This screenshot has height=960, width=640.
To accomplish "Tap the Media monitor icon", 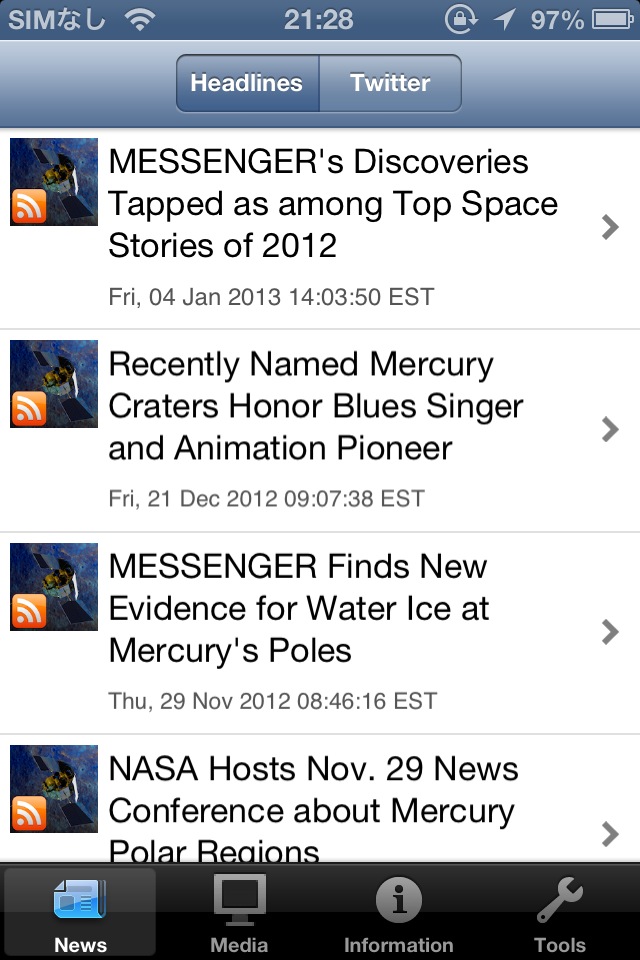I will [x=240, y=900].
